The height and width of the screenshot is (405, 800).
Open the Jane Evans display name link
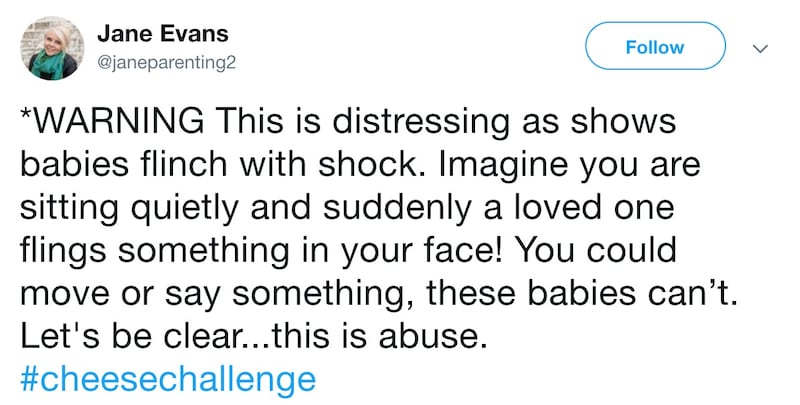[163, 33]
